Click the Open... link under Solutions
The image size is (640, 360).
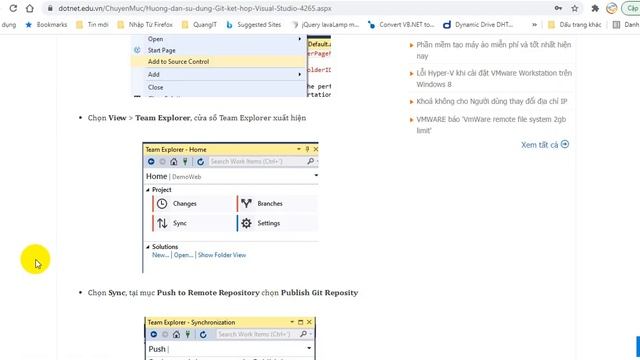pyautogui.click(x=183, y=255)
